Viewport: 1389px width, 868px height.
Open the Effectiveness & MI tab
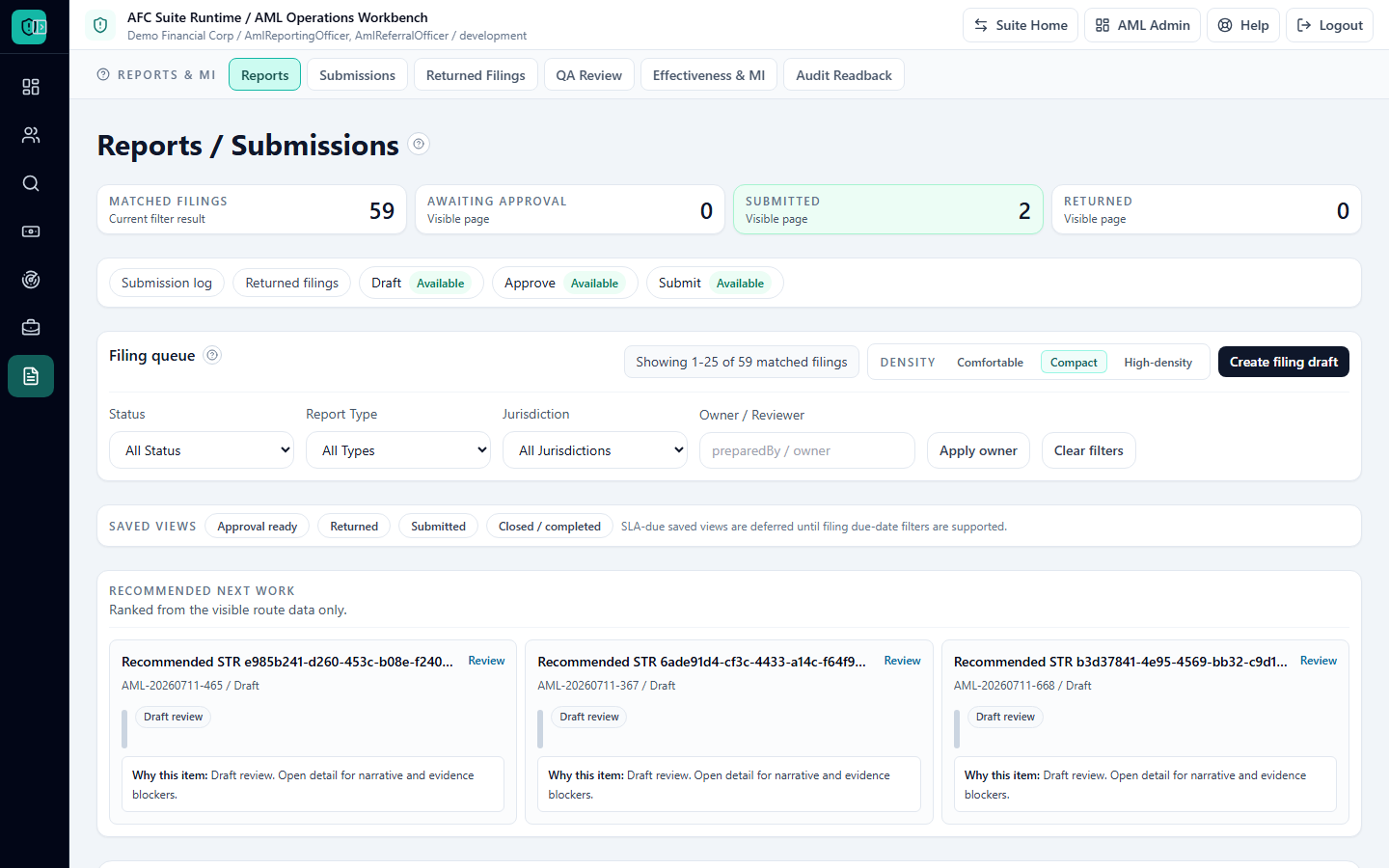coord(709,75)
